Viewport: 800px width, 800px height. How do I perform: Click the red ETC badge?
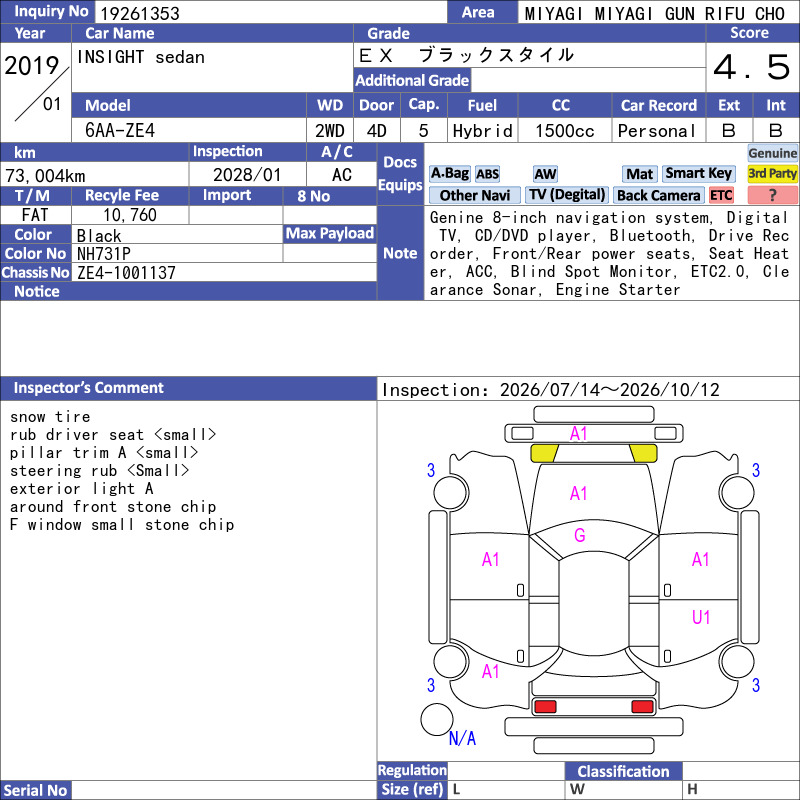721,195
